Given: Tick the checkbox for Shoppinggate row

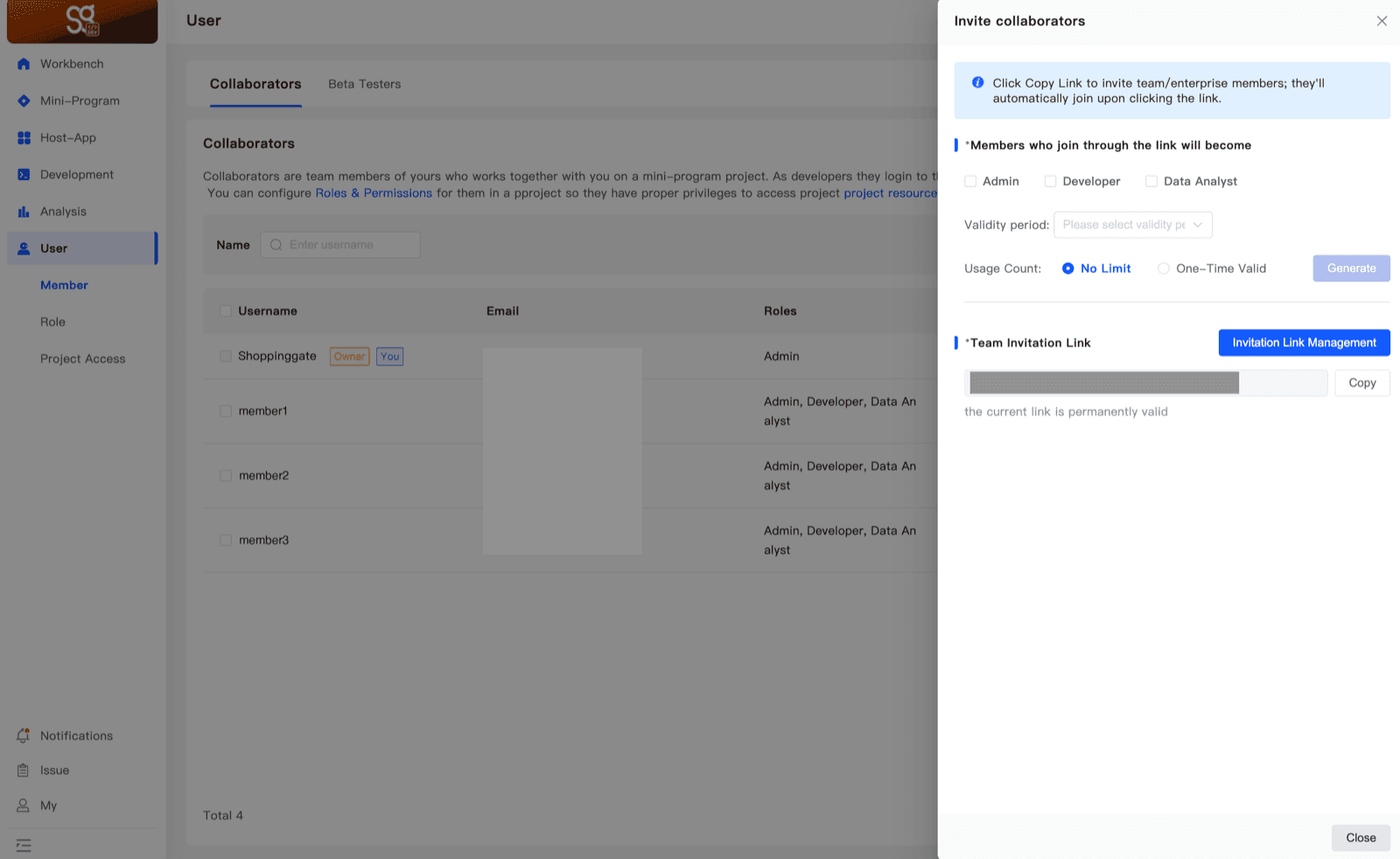Looking at the screenshot, I should tap(226, 356).
